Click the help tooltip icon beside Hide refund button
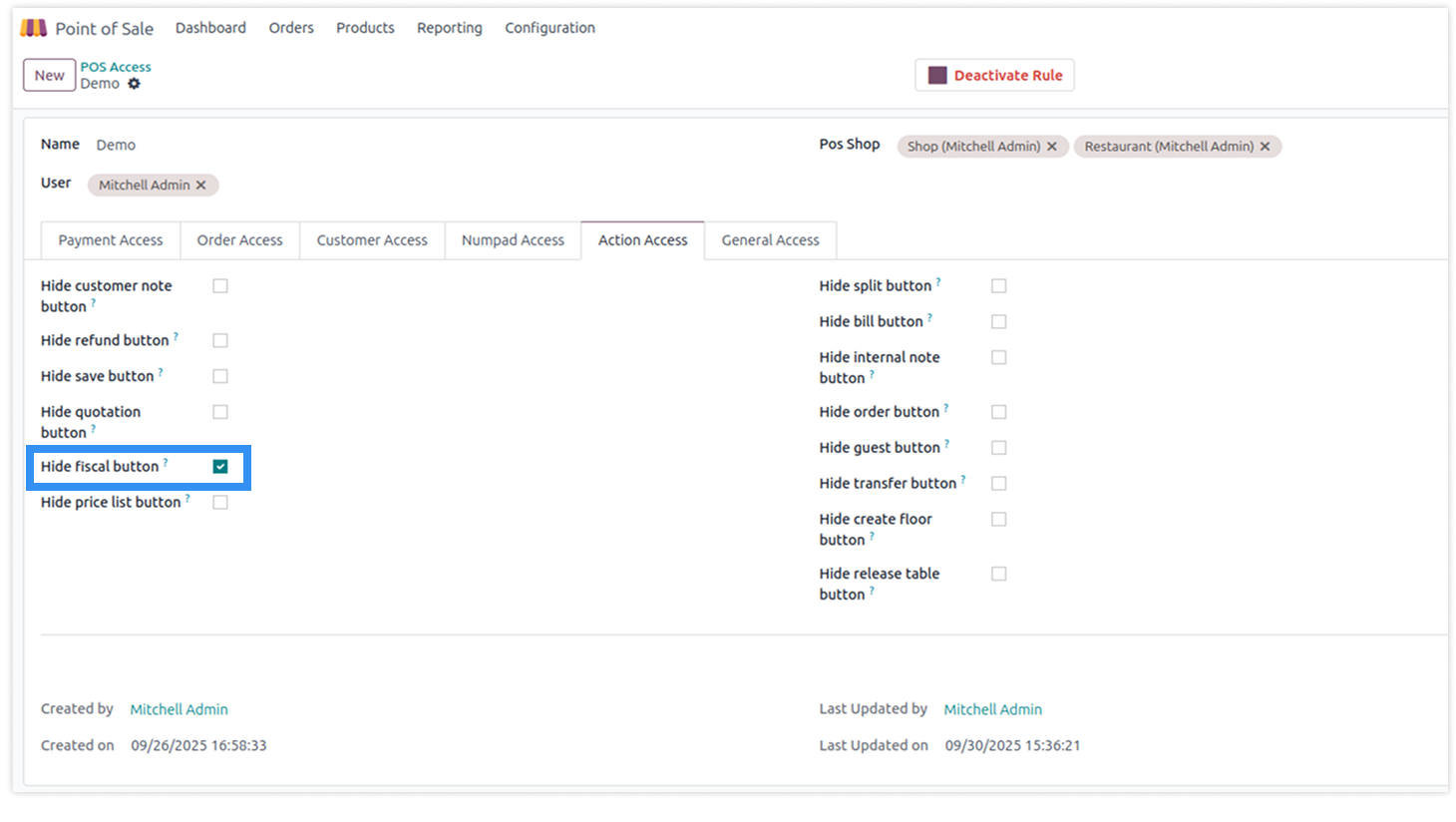This screenshot has width=1456, height=822. tap(176, 337)
